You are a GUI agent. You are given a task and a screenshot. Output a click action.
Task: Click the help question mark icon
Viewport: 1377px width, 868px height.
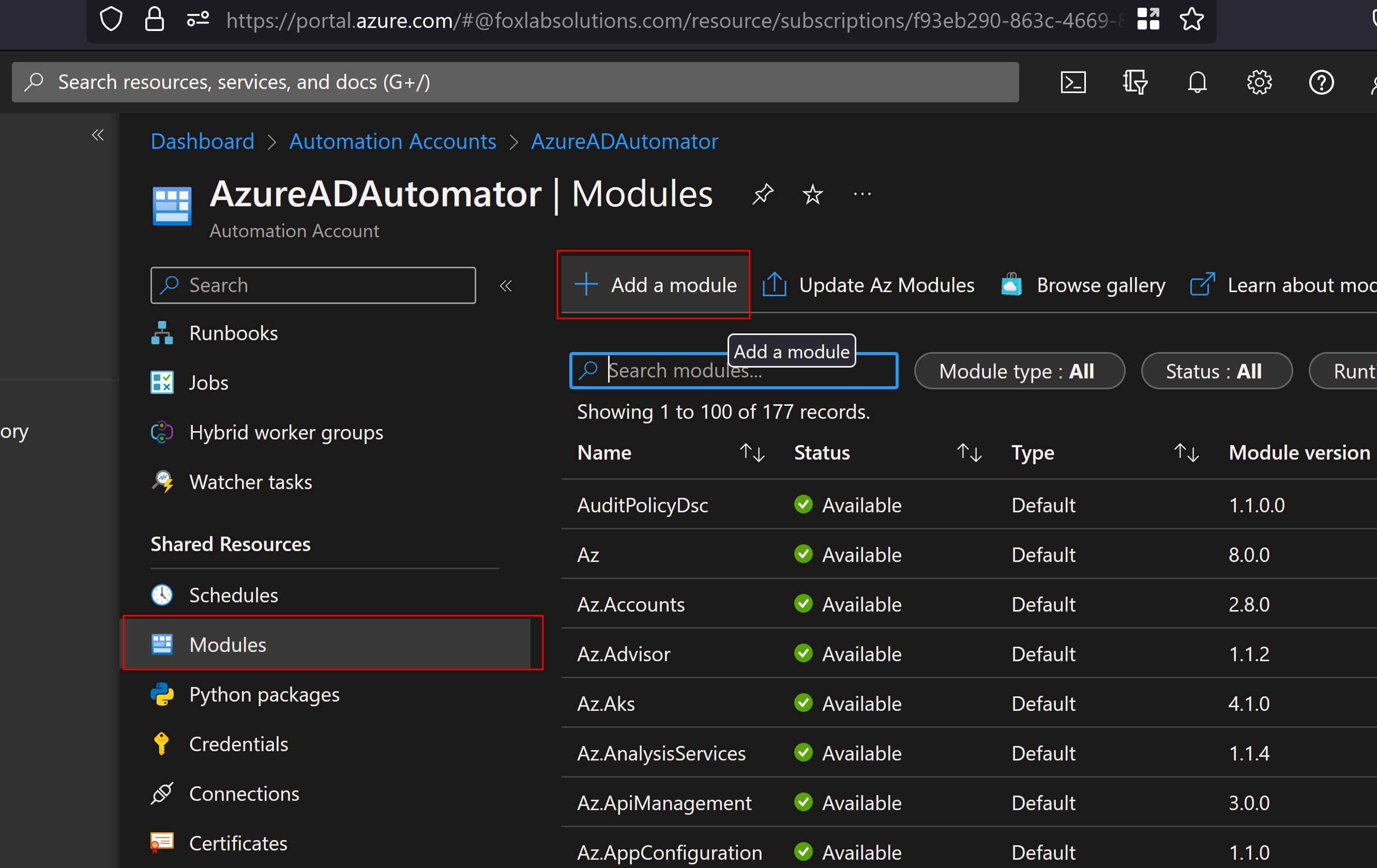(x=1321, y=82)
